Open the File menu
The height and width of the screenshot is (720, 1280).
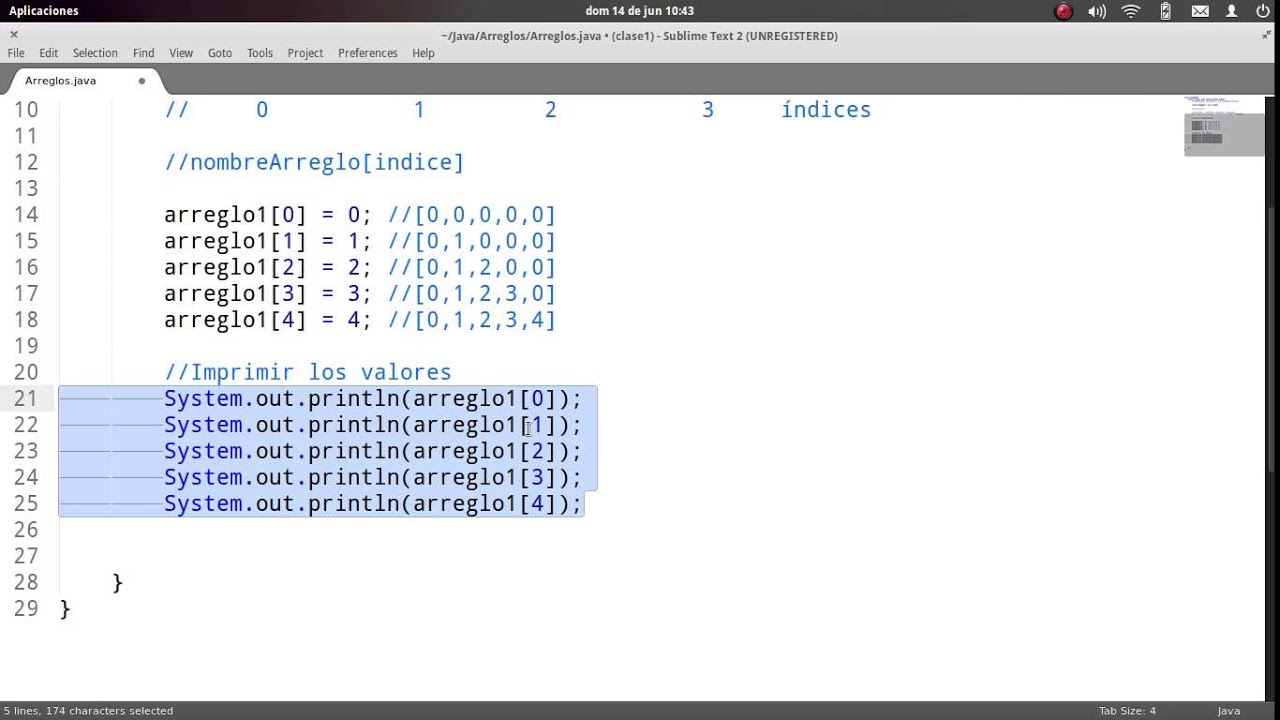(16, 53)
